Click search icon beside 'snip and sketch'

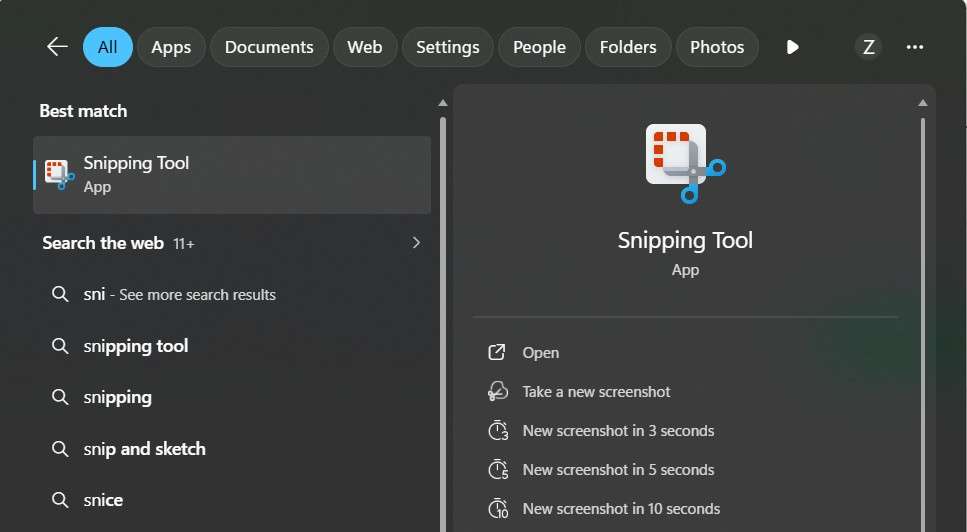click(60, 449)
